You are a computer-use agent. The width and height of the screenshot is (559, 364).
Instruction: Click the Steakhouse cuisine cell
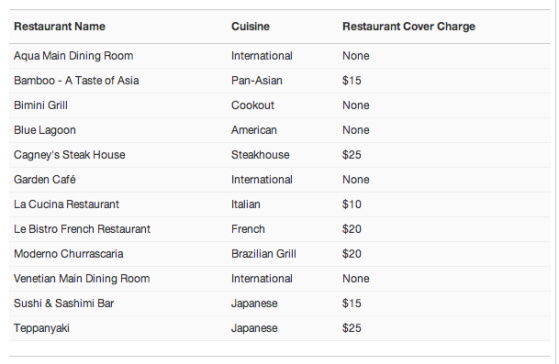click(260, 155)
